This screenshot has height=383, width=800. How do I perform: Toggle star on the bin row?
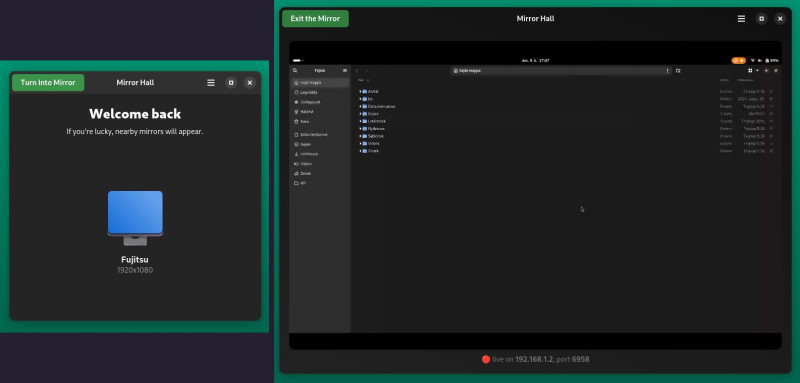(771, 99)
